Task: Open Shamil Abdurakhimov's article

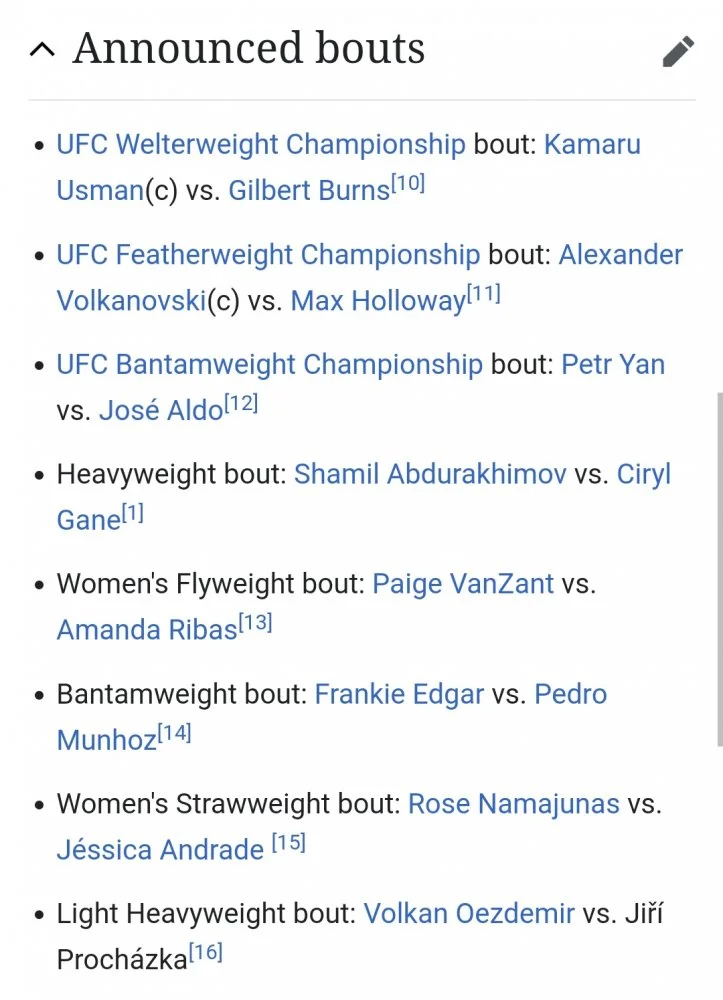Action: [429, 474]
